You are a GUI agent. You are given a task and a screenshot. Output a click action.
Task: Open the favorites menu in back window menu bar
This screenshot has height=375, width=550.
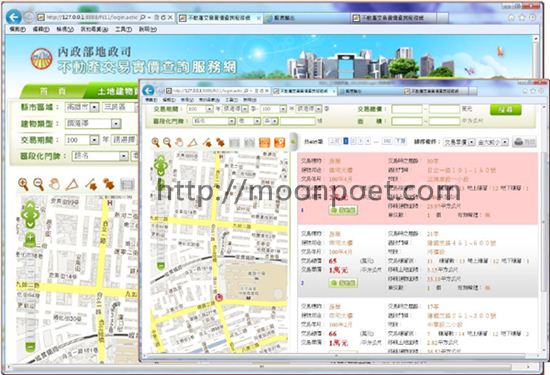(94, 29)
